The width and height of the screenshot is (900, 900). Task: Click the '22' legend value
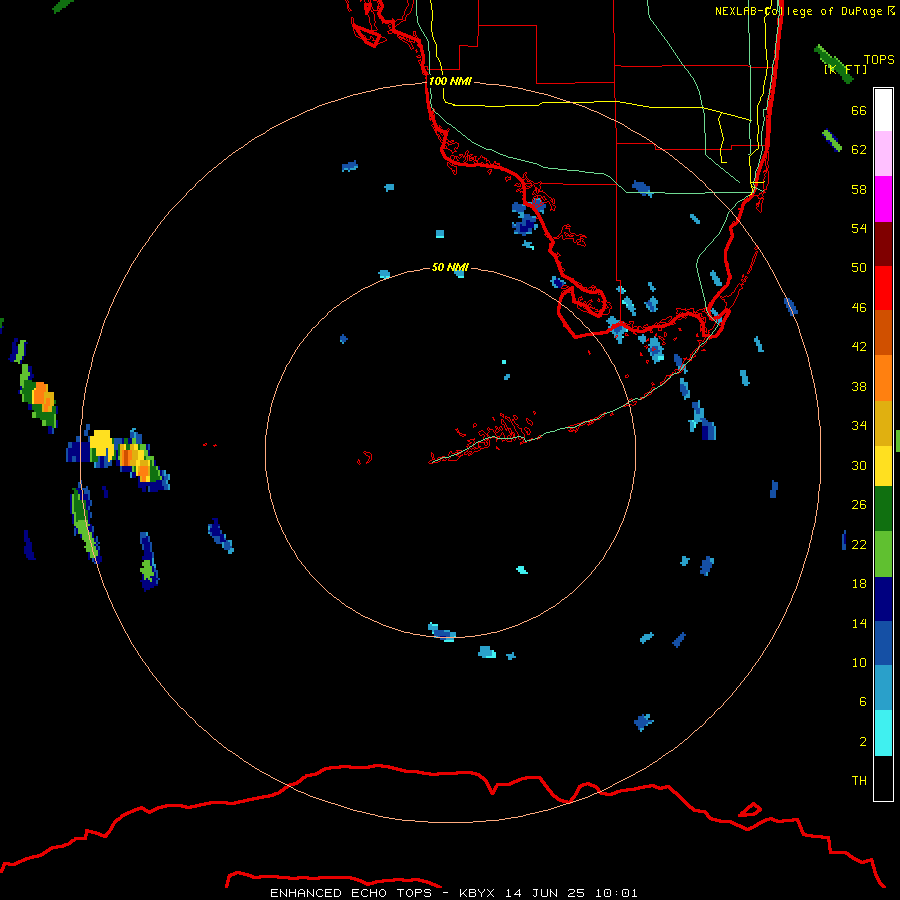[x=859, y=544]
